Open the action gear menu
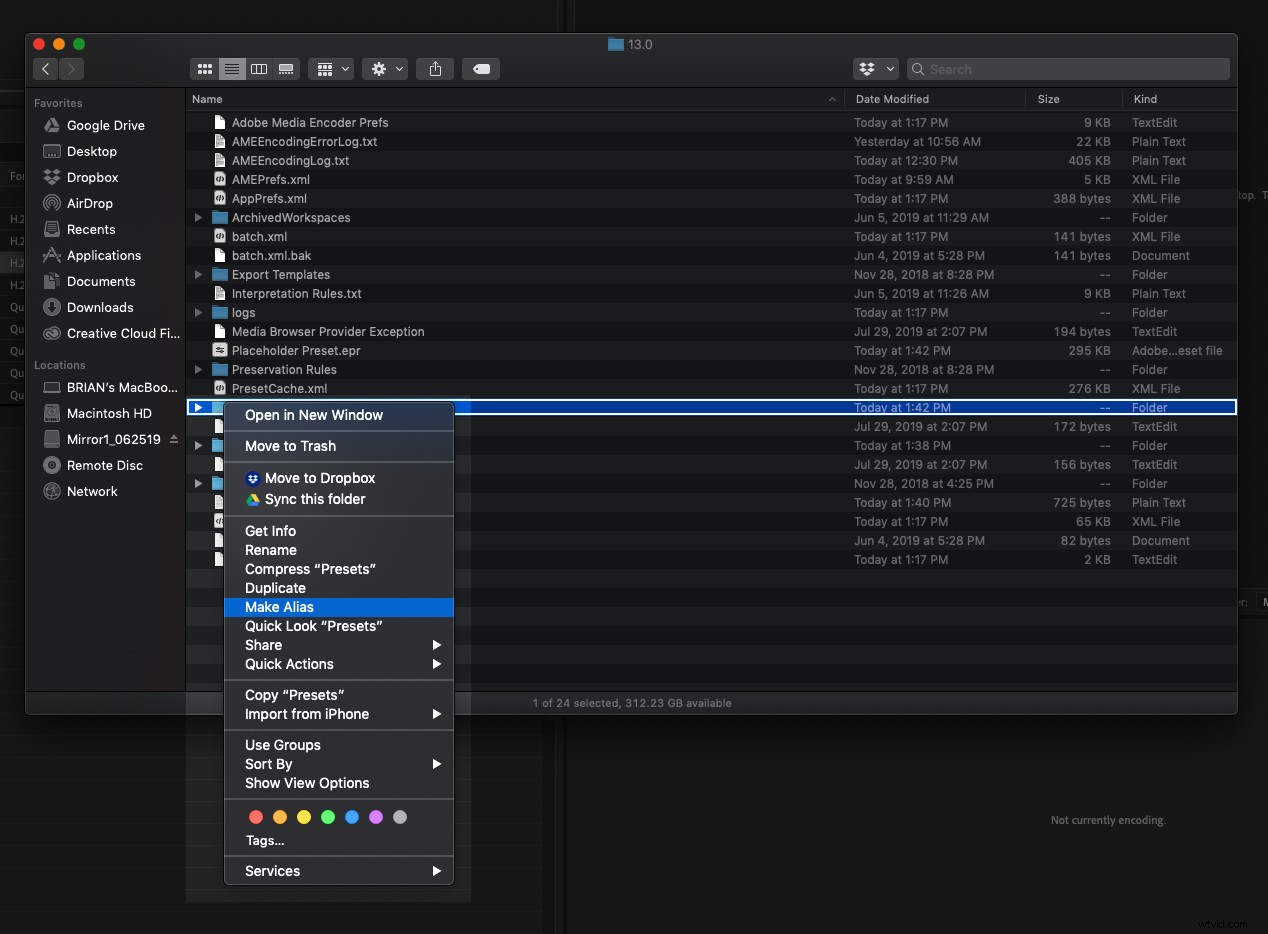This screenshot has height=934, width=1268. [385, 69]
